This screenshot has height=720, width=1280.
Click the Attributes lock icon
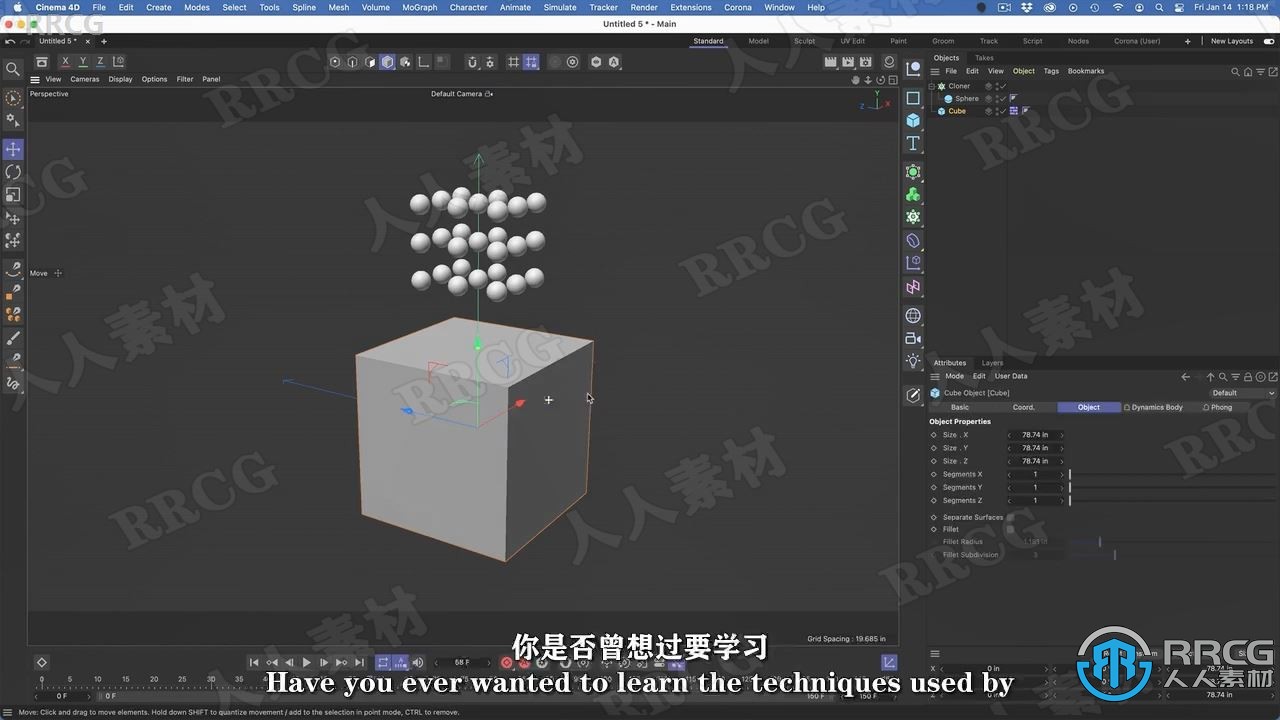[x=1248, y=377]
